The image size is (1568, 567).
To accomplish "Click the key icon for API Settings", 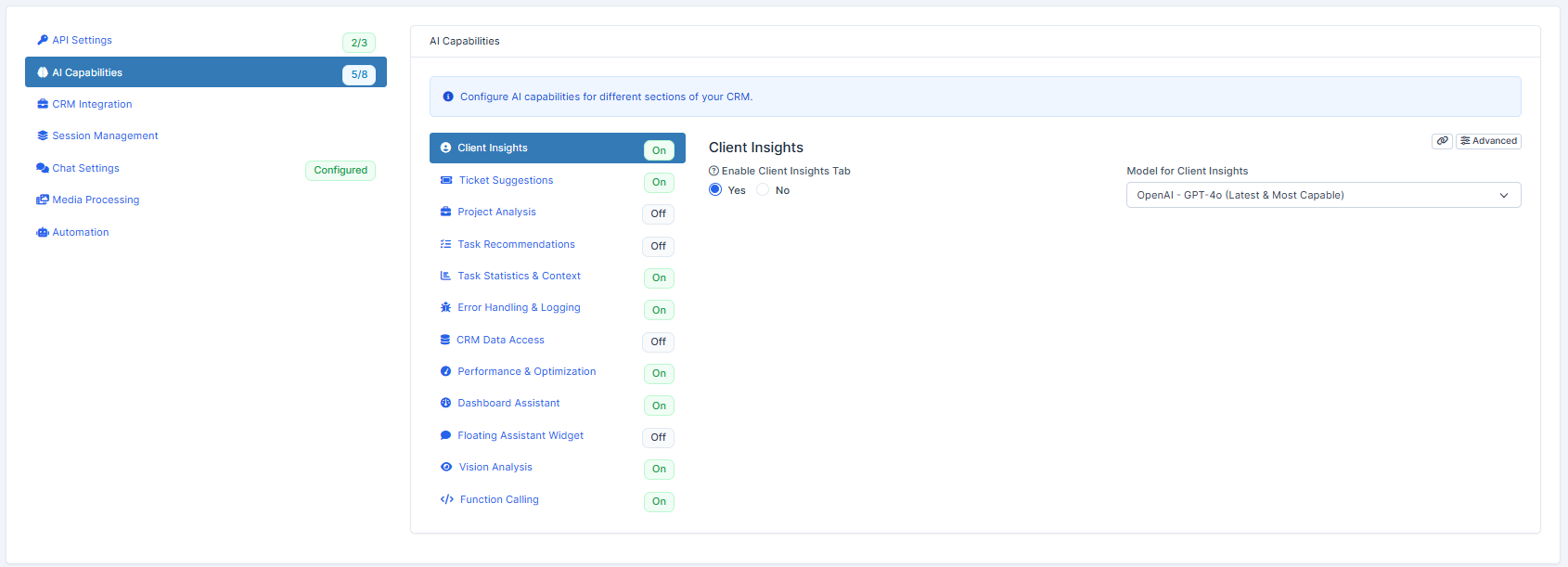I will pos(43,40).
